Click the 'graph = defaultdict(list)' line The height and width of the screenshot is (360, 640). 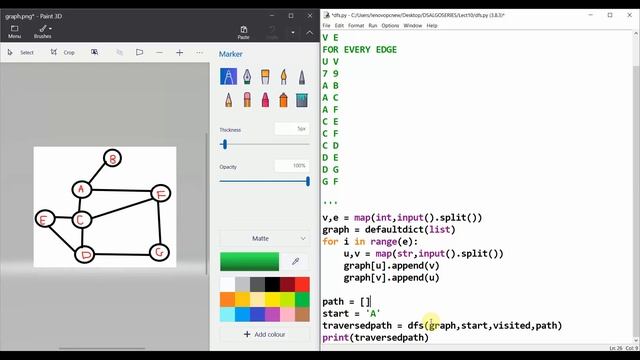[389, 230]
